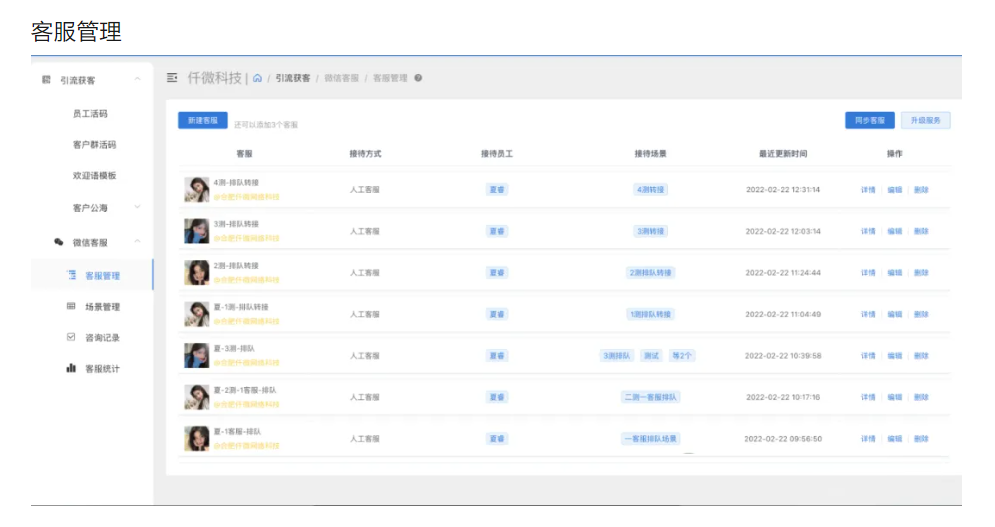Click the 咨询记录 checkbox icon in sidebar

[x=71, y=337]
